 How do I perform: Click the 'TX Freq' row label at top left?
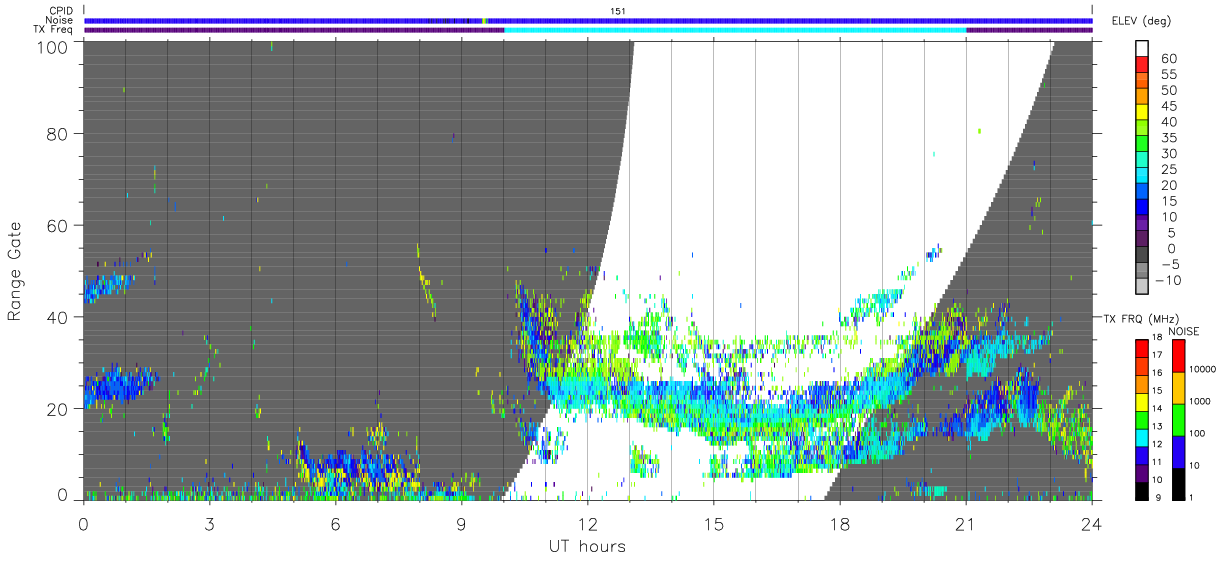coord(53,30)
